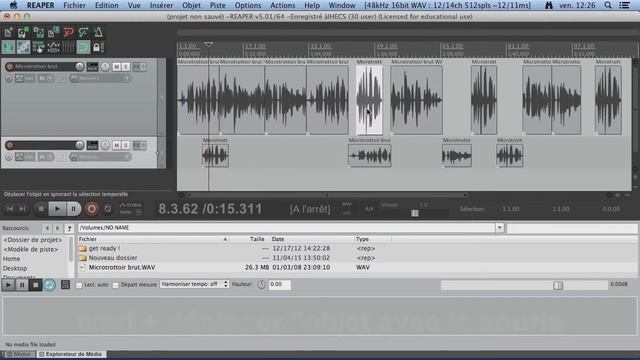
Task: Open the Fichier menu
Action: coord(74,5)
